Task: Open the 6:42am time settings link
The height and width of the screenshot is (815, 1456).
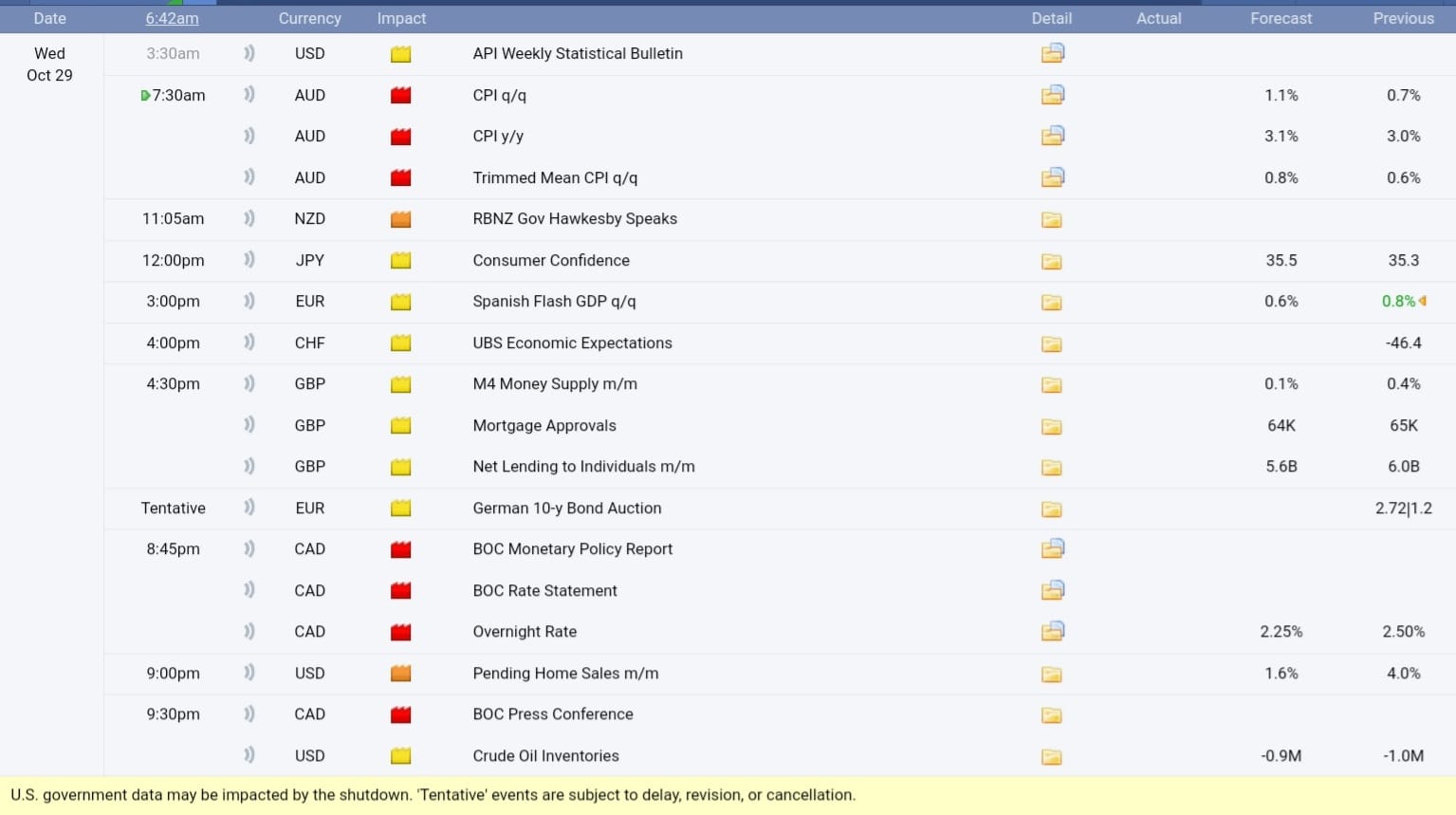Action: point(172,18)
